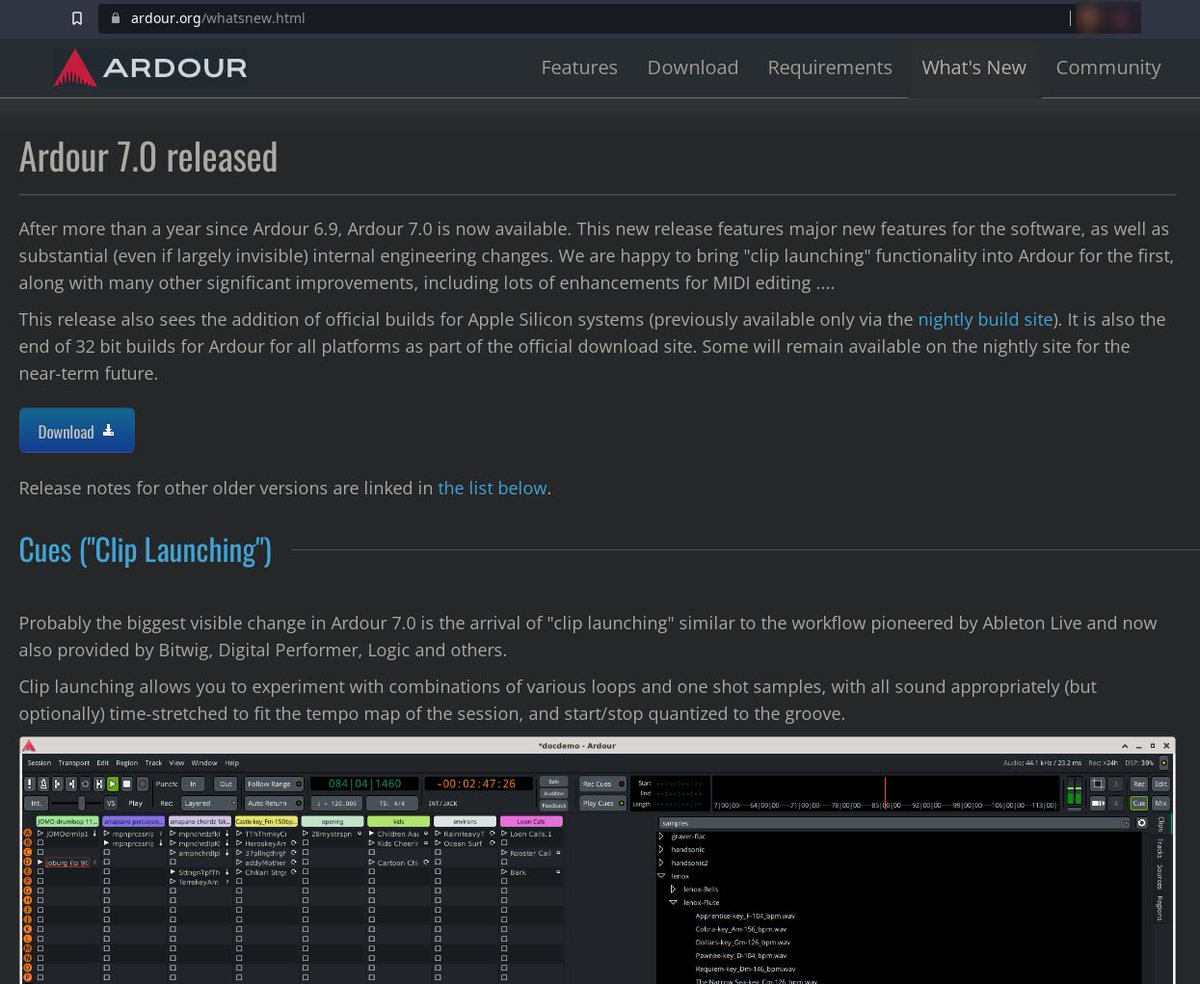Screen dimensions: 1200x984
Task: Toggle the Play Cues button
Action: (x=602, y=803)
